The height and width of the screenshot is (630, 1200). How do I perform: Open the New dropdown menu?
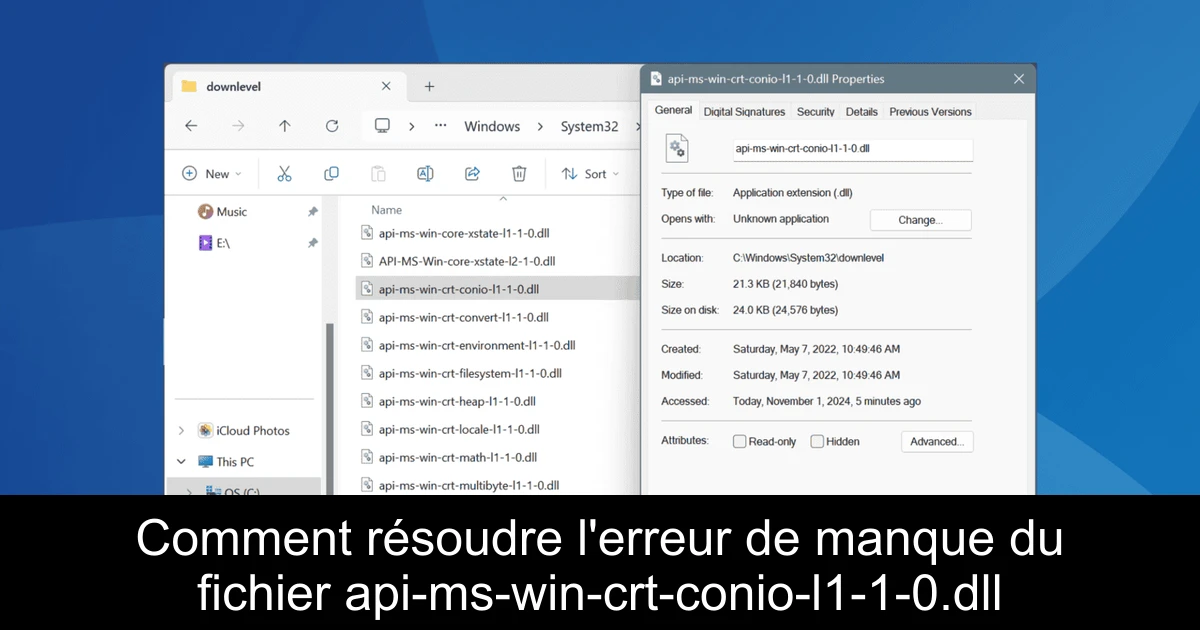pos(211,173)
